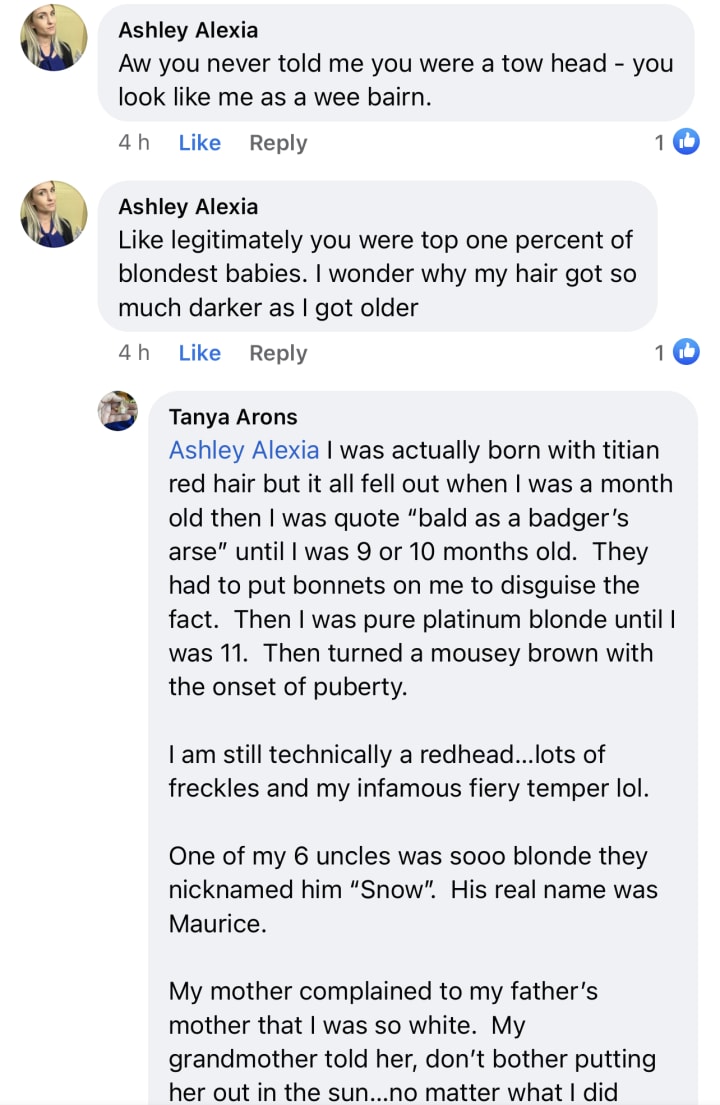Click Ashley Alexia's avatar beside the "tow head" comment
This screenshot has width=720, height=1105.
point(54,37)
